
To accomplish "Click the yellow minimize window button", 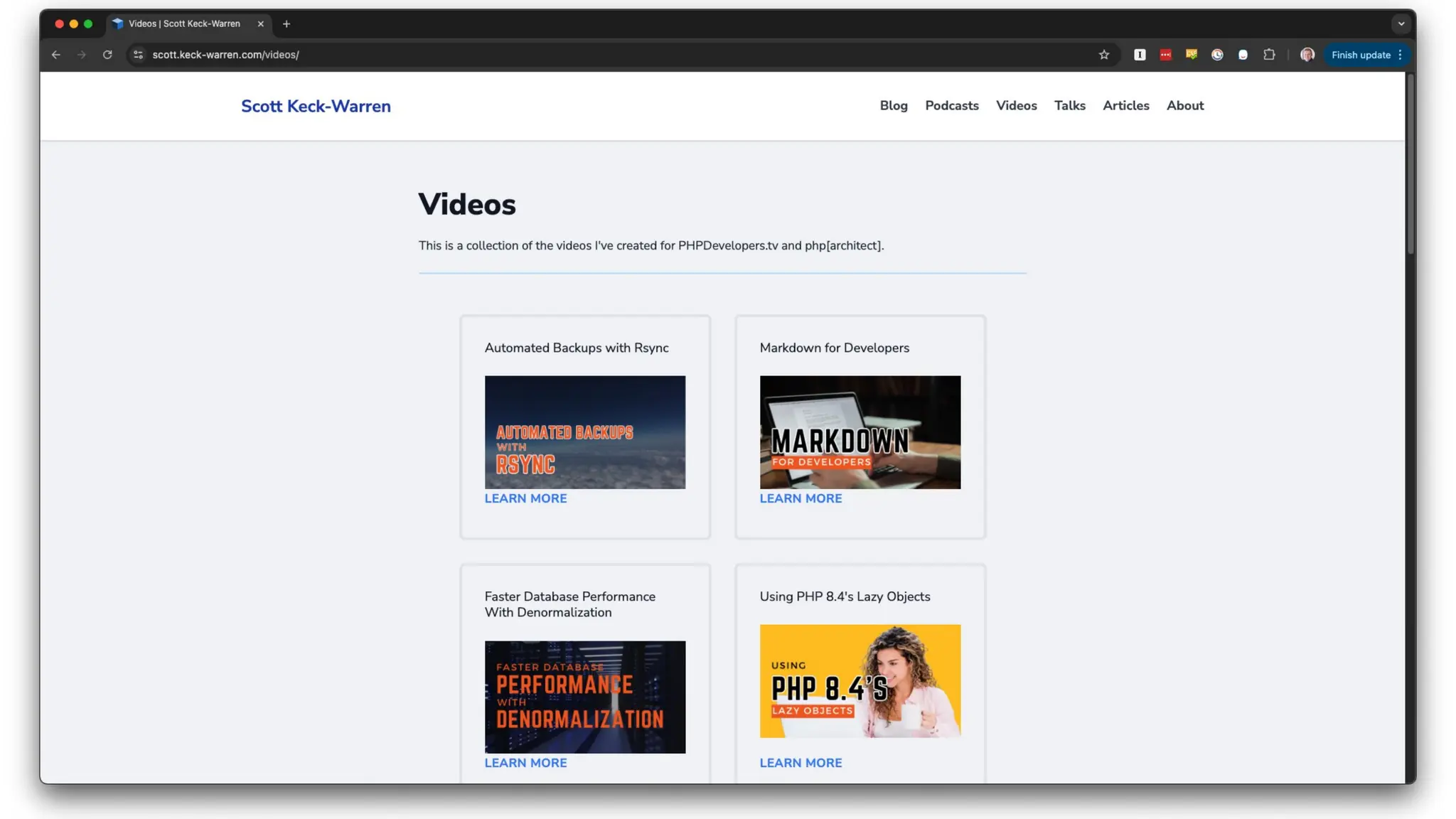I will click(x=73, y=23).
